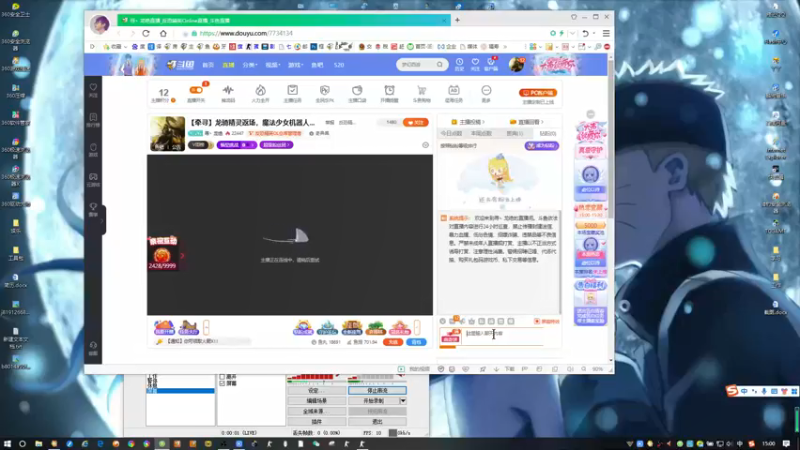Open the browser hamburger menu
The height and width of the screenshot is (450, 800).
pos(606,33)
